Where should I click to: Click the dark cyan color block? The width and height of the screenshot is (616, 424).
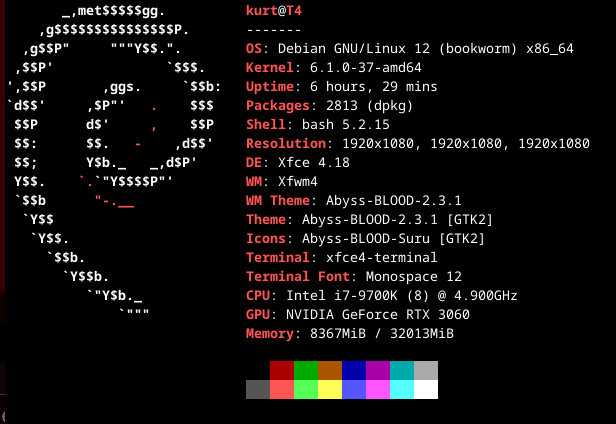(402, 371)
